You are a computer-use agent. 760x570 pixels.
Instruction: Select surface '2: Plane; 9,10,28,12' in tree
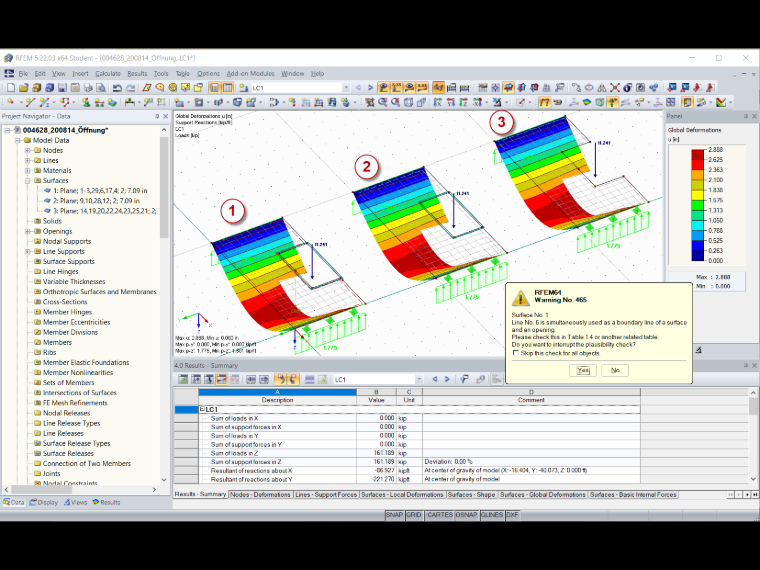point(96,201)
